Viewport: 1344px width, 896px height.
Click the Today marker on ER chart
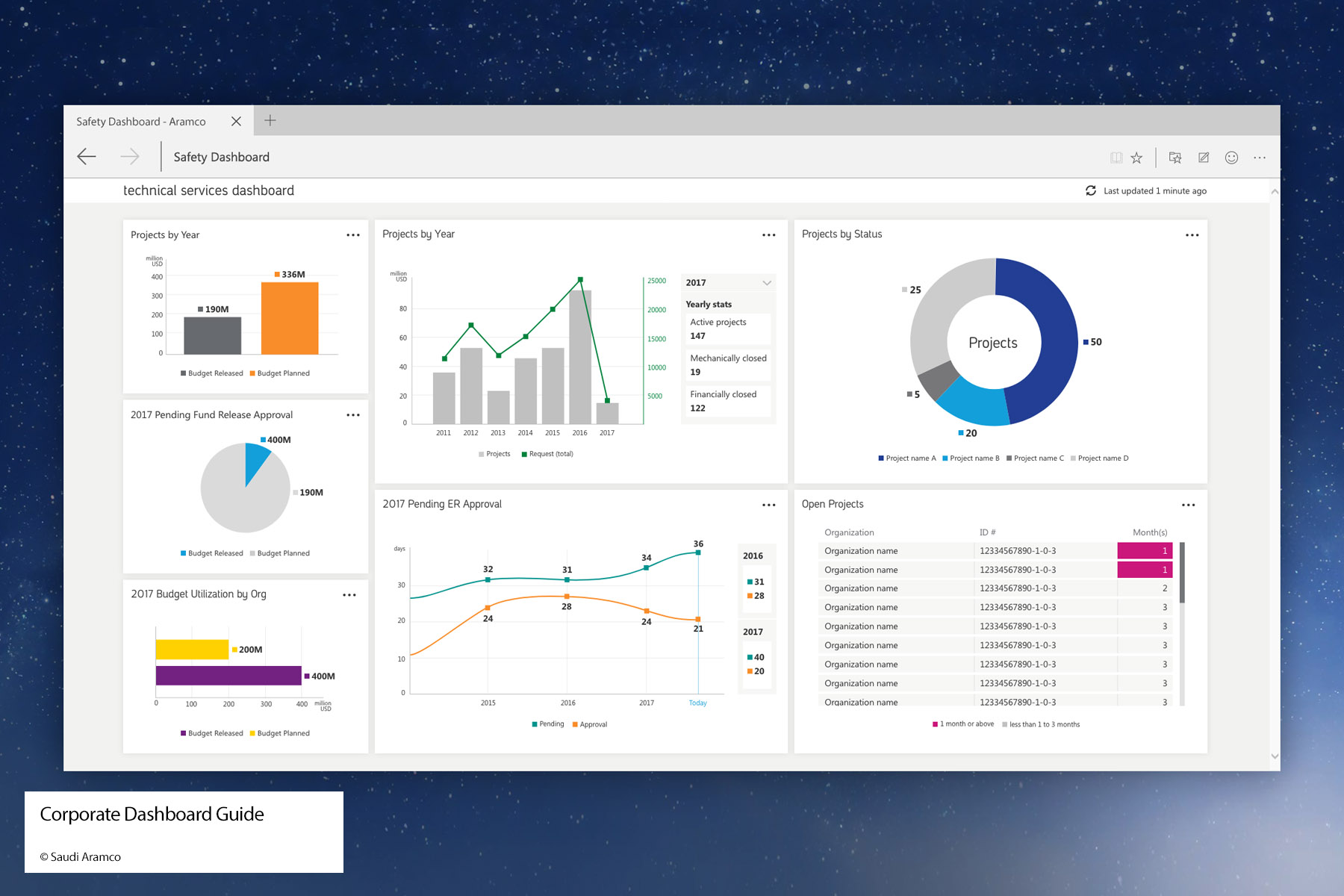click(x=697, y=703)
